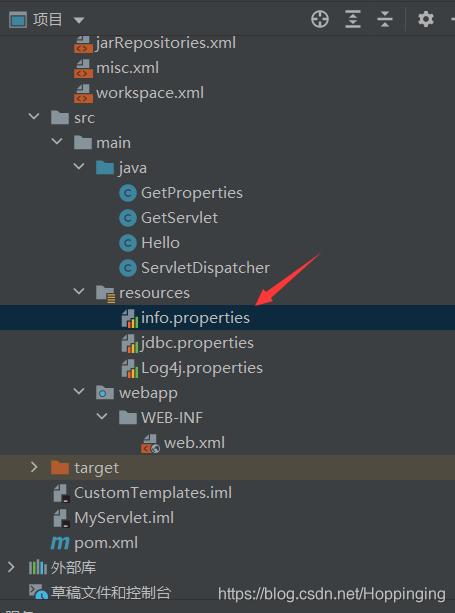Click the Expand All toolbar icon
This screenshot has height=613, width=455.
pyautogui.click(x=353, y=19)
